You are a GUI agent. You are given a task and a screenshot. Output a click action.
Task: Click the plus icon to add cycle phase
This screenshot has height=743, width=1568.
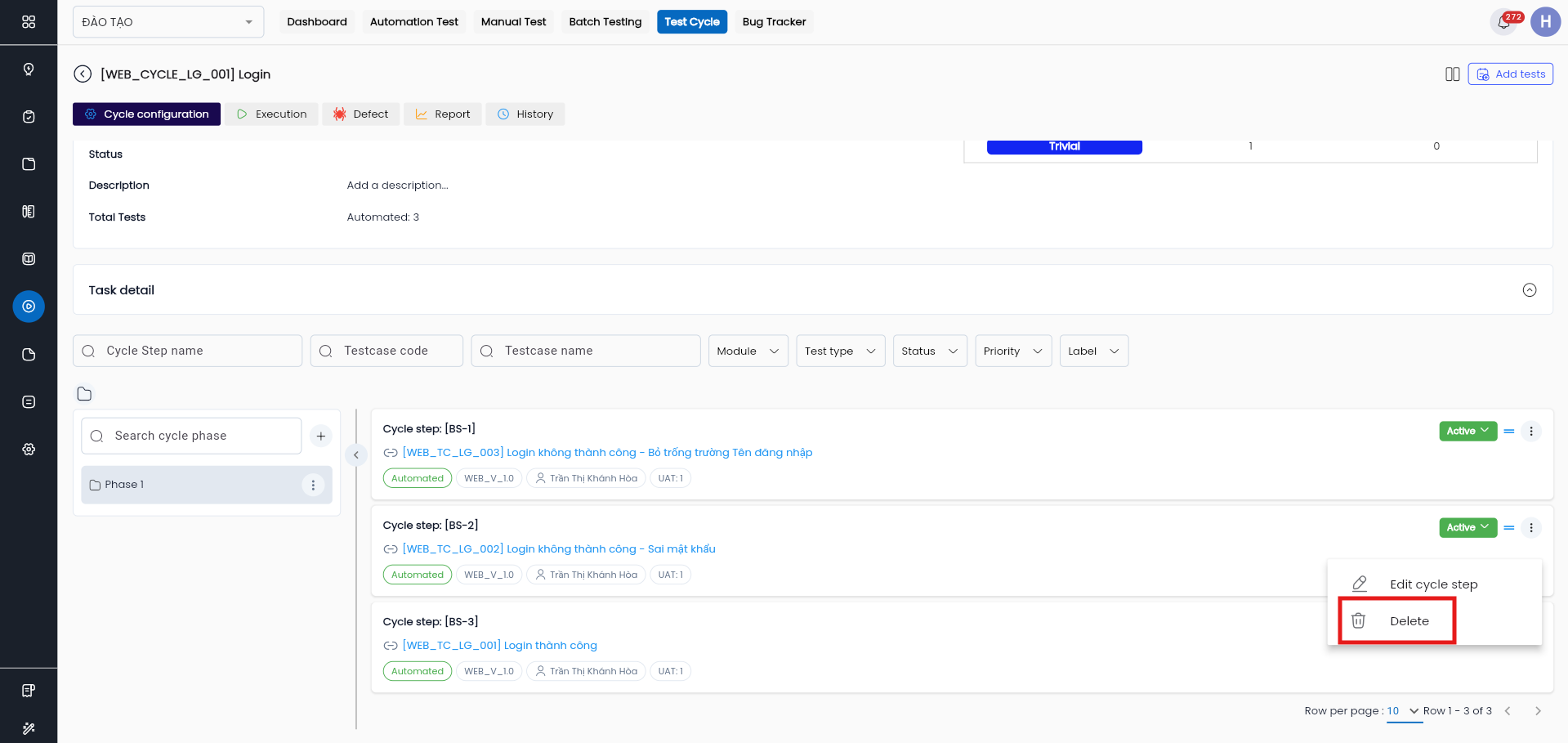pyautogui.click(x=321, y=436)
